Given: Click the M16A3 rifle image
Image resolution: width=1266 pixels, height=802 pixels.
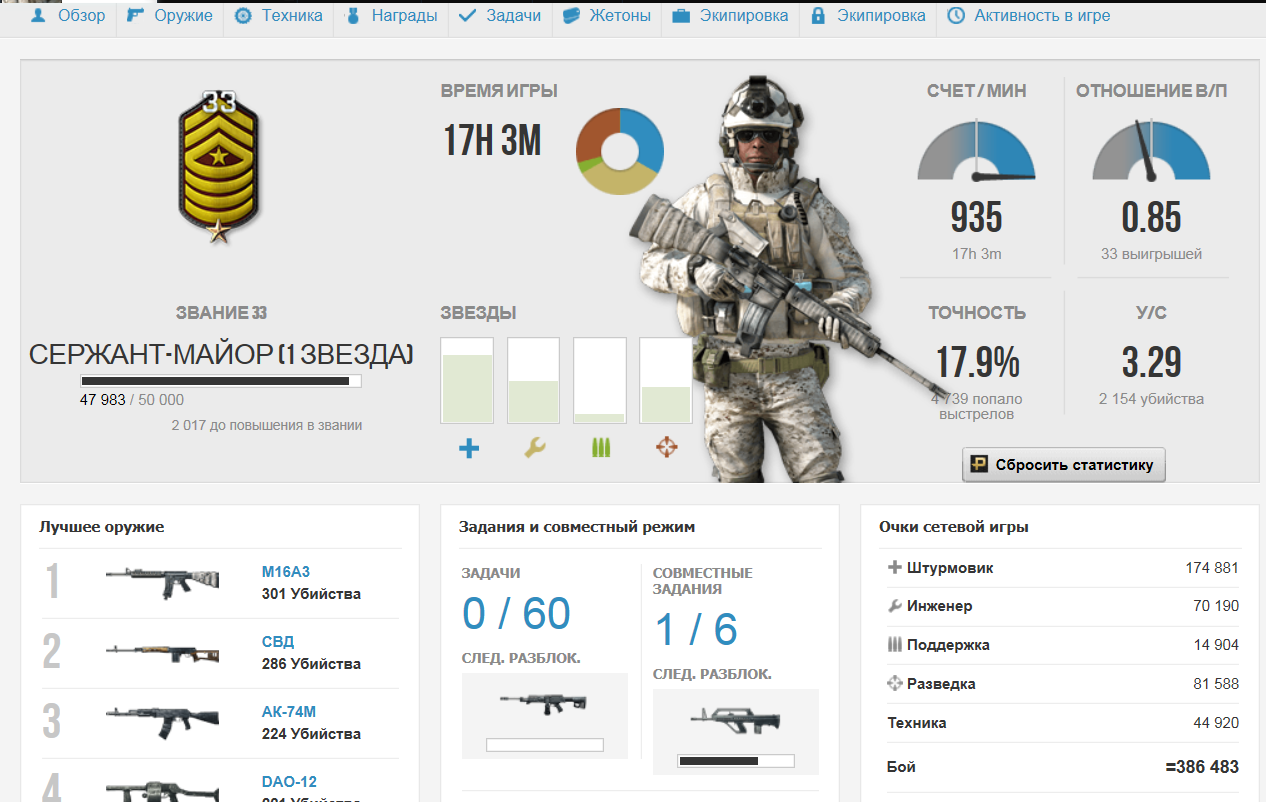Looking at the screenshot, I should tap(161, 583).
